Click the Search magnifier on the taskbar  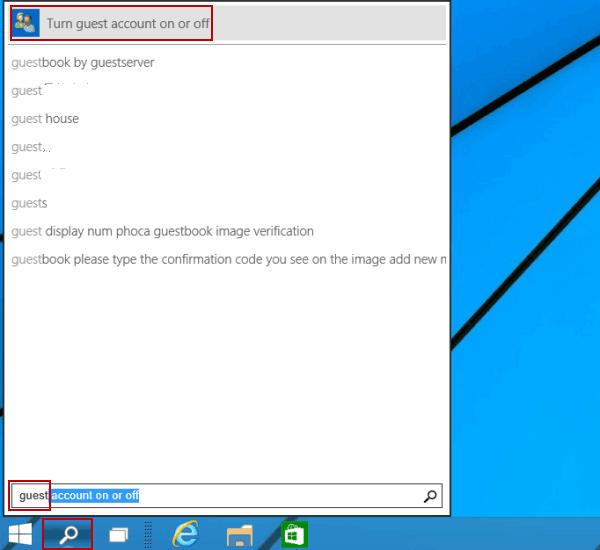point(68,534)
